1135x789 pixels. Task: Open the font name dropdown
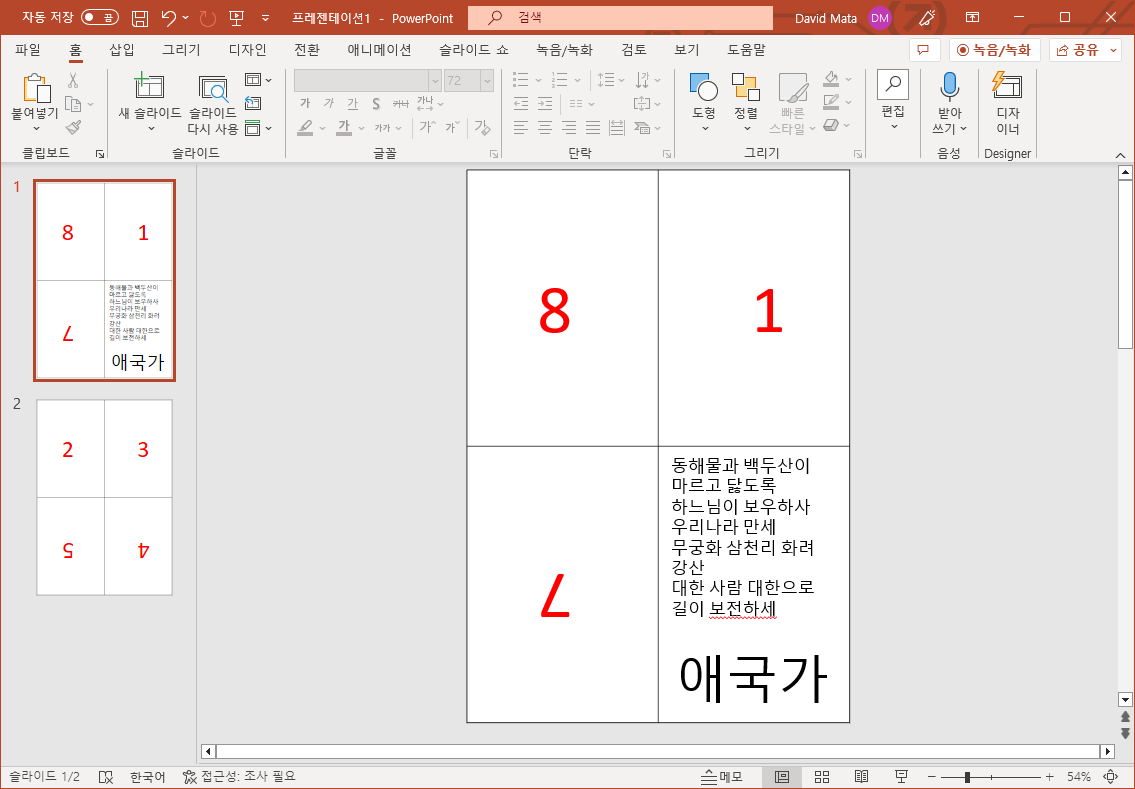pos(434,80)
